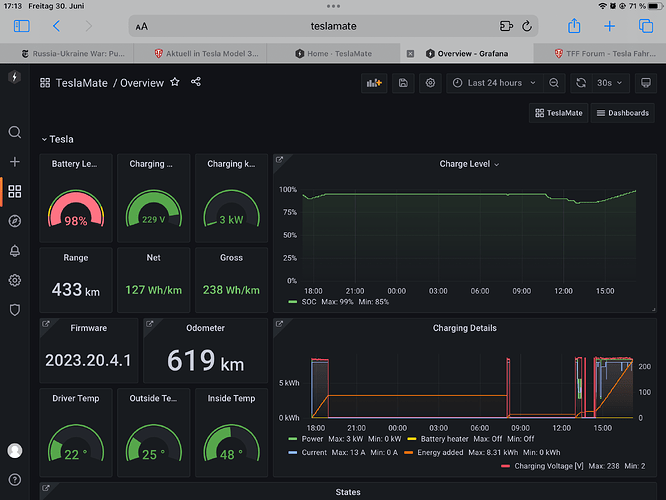Click the Add panel icon in toolbar
Screen dimensions: 666x500
click(374, 83)
